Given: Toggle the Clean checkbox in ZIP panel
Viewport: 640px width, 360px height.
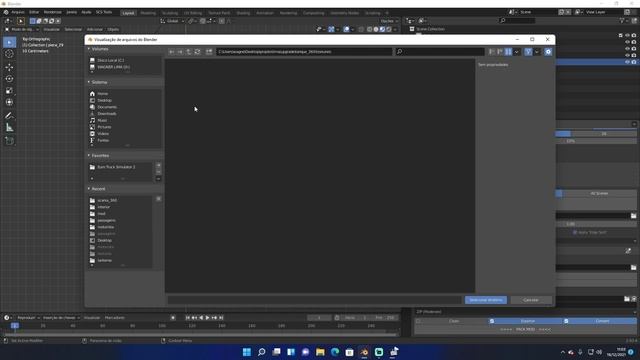Looking at the screenshot, I should pyautogui.click(x=418, y=321).
